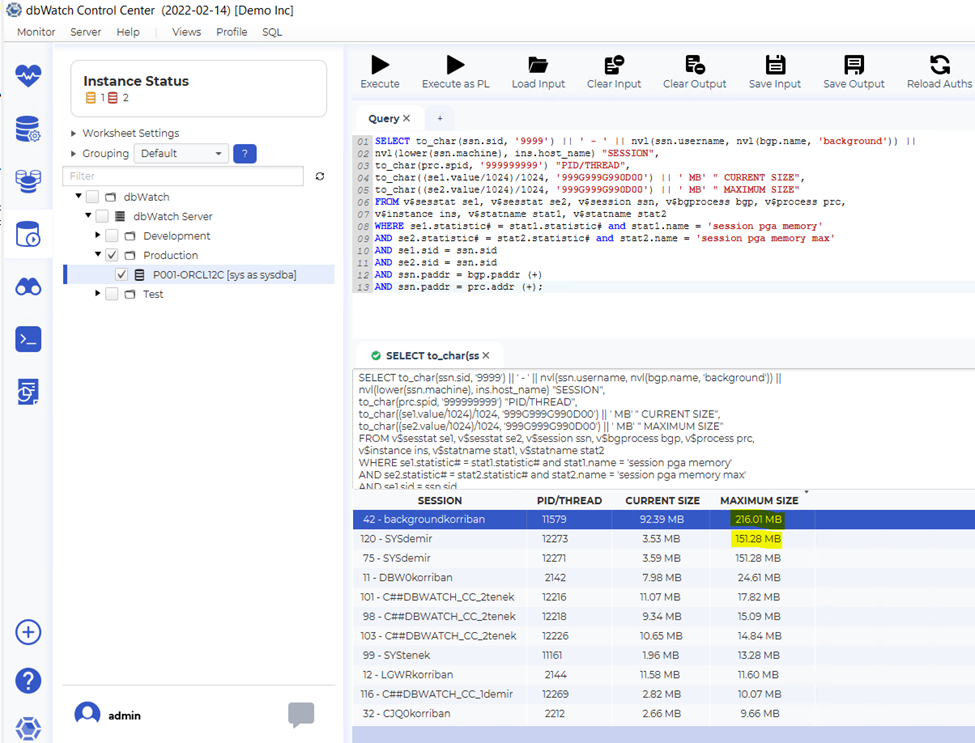Image resolution: width=975 pixels, height=743 pixels.
Task: Open the Monitor menu
Action: (36, 32)
